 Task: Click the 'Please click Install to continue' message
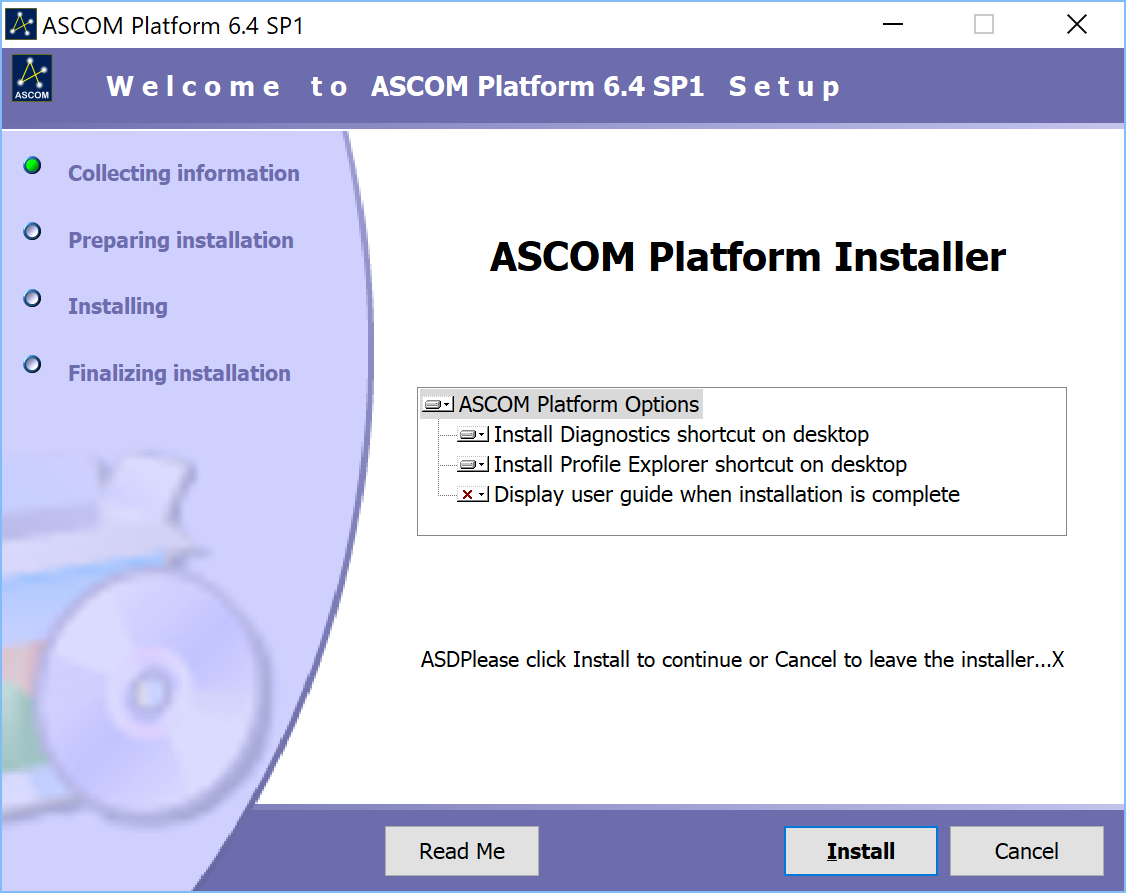tap(742, 660)
